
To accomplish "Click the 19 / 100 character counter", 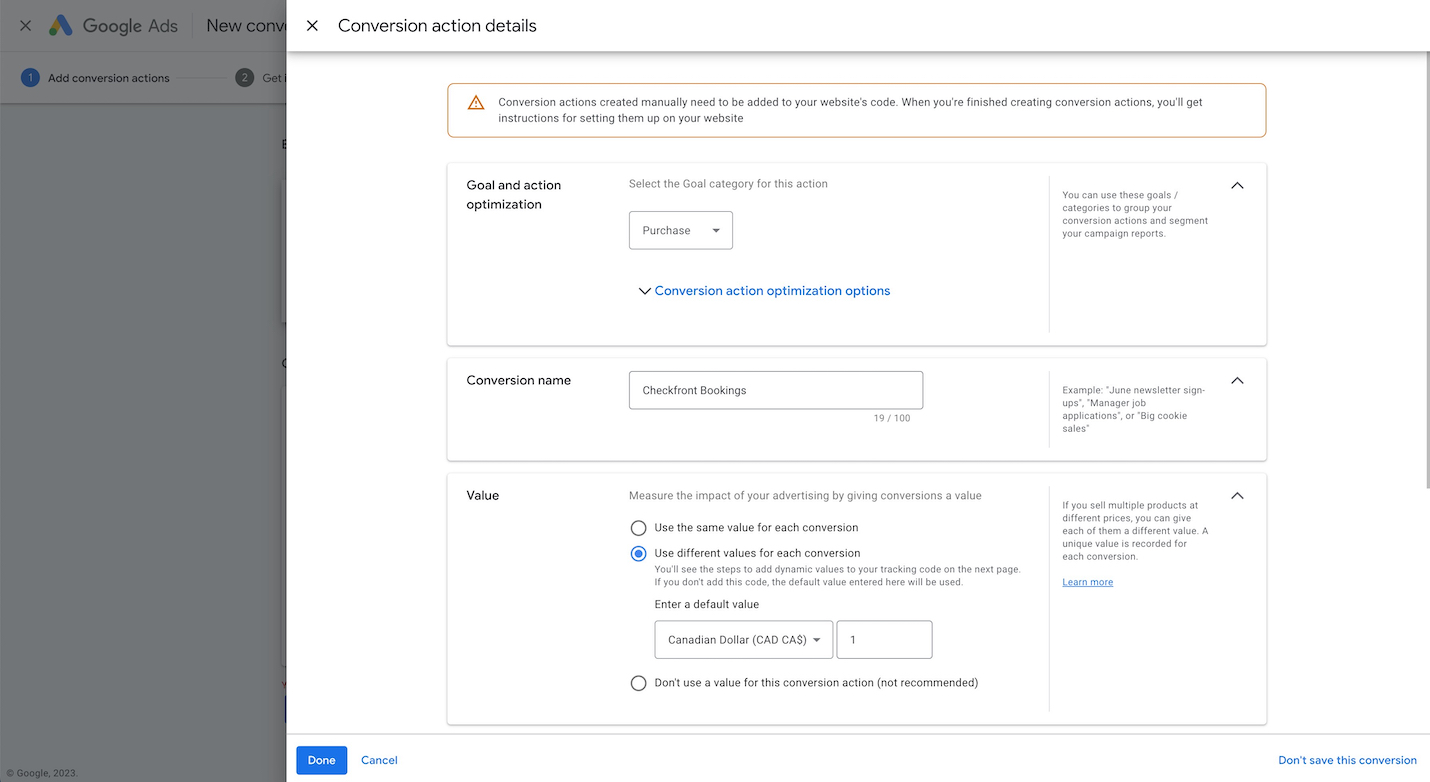I will (x=892, y=418).
